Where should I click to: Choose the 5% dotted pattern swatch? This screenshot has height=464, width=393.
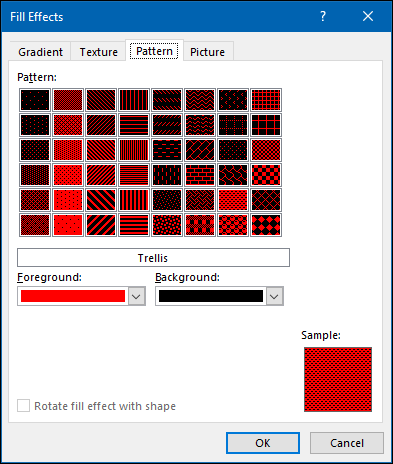click(35, 100)
